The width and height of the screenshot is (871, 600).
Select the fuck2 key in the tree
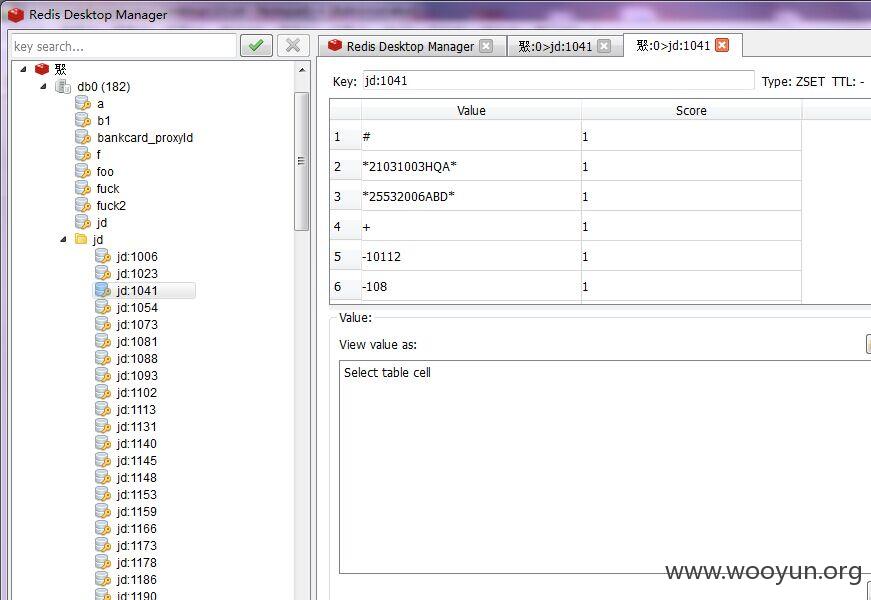click(x=111, y=206)
